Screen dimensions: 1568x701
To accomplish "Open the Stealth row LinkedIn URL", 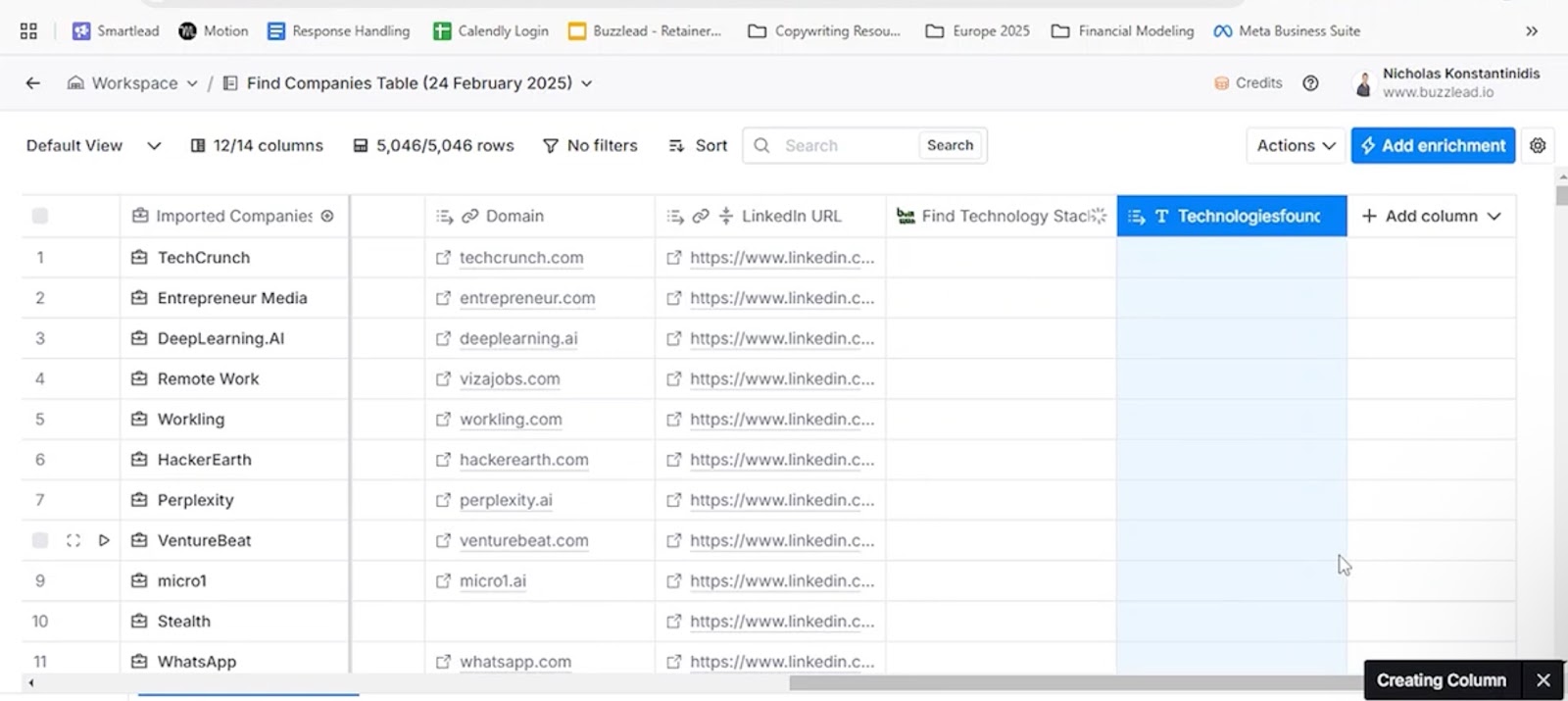I will [782, 622].
